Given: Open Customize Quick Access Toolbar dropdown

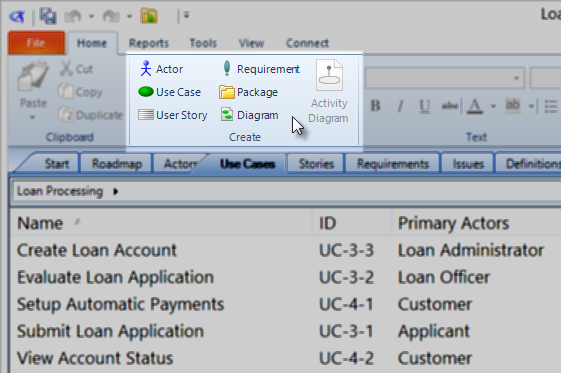Looking at the screenshot, I should pos(186,15).
